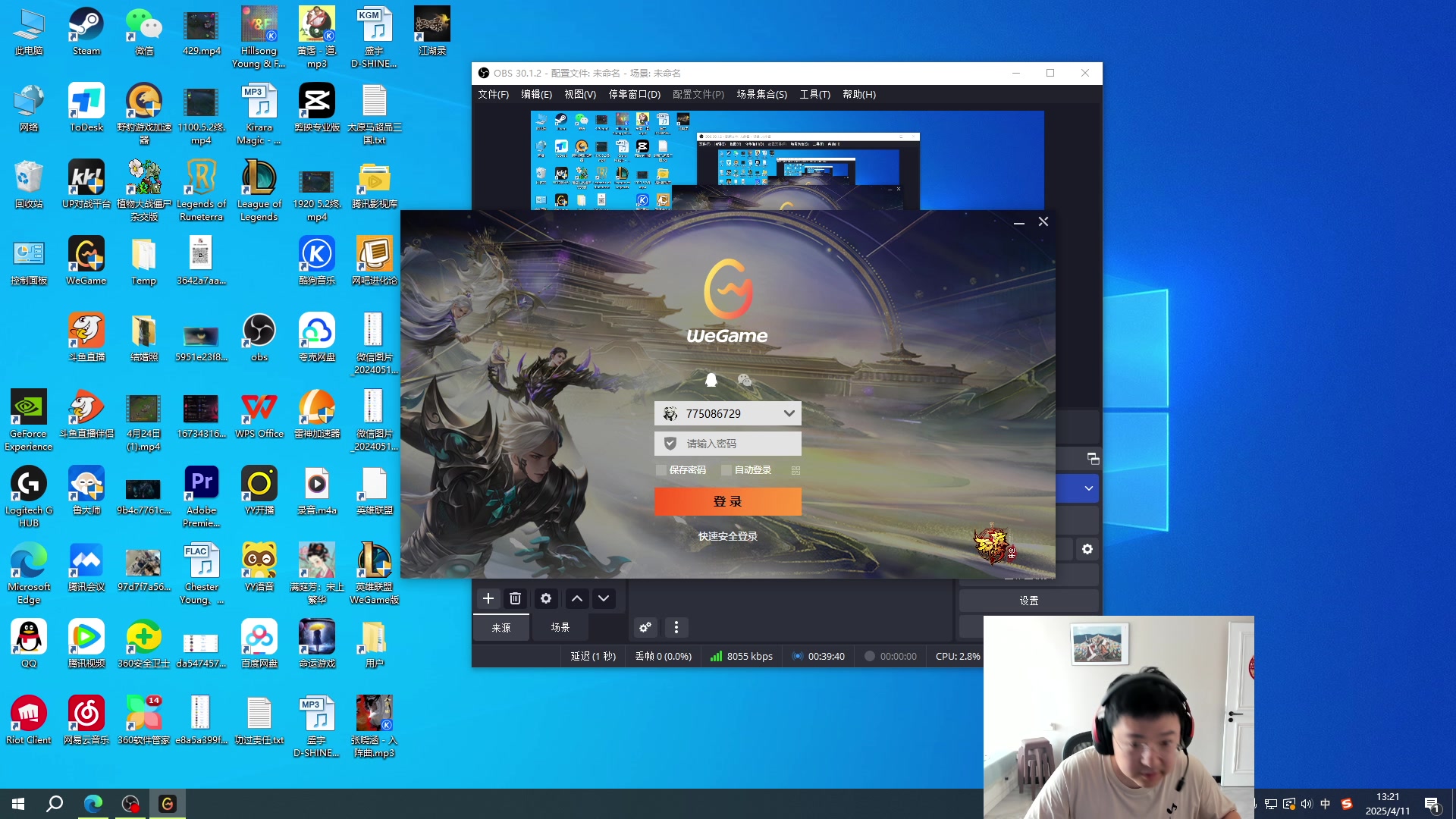The height and width of the screenshot is (819, 1456).
Task: Expand blue dropdown arrow in OBS right panel
Action: [x=1089, y=488]
